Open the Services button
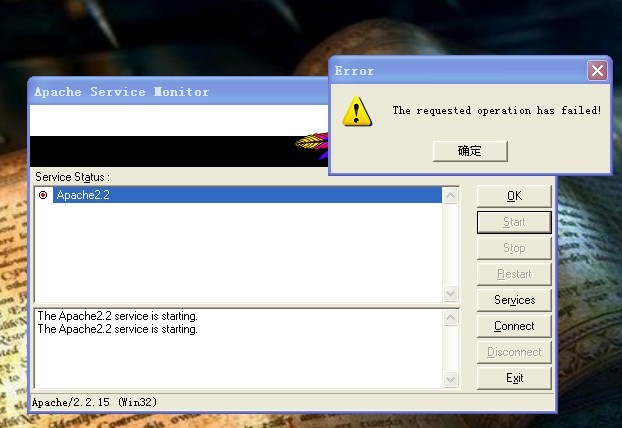 point(514,300)
